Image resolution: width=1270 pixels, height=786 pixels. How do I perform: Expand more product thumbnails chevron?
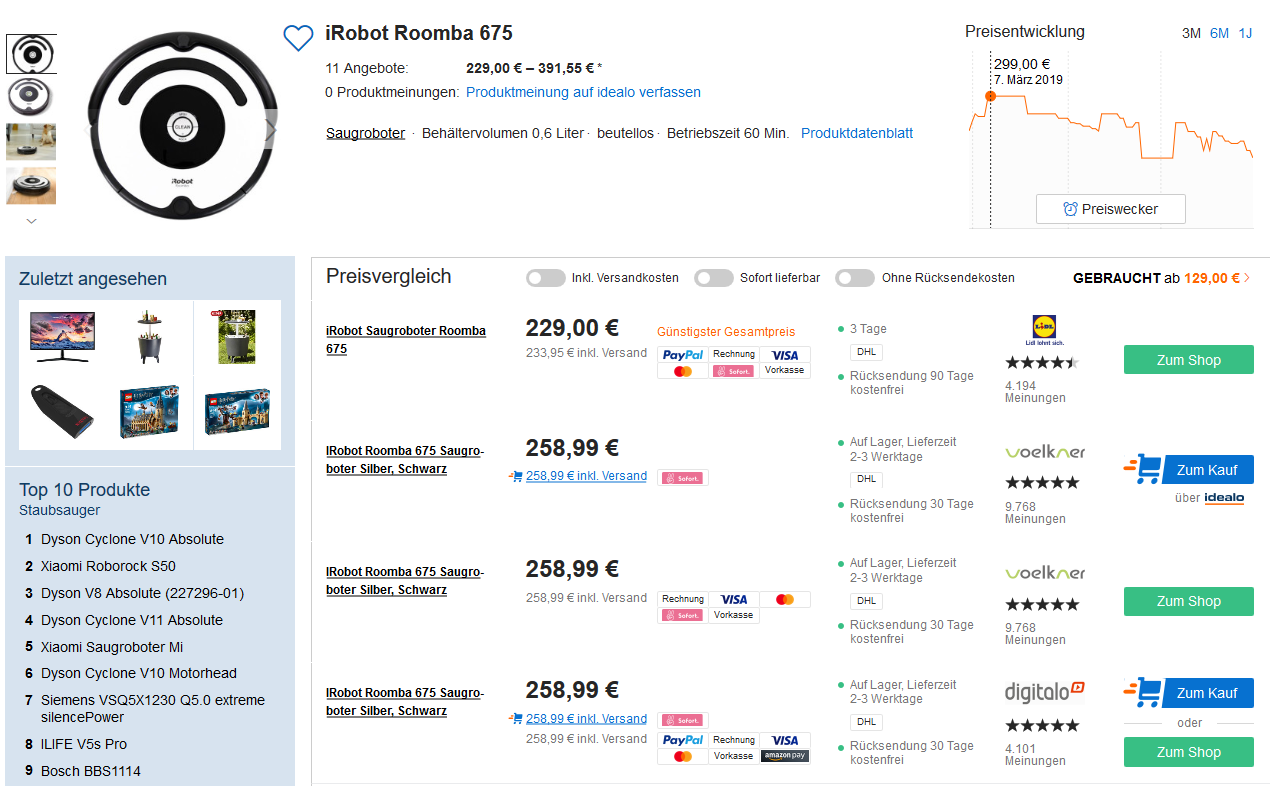(x=31, y=220)
